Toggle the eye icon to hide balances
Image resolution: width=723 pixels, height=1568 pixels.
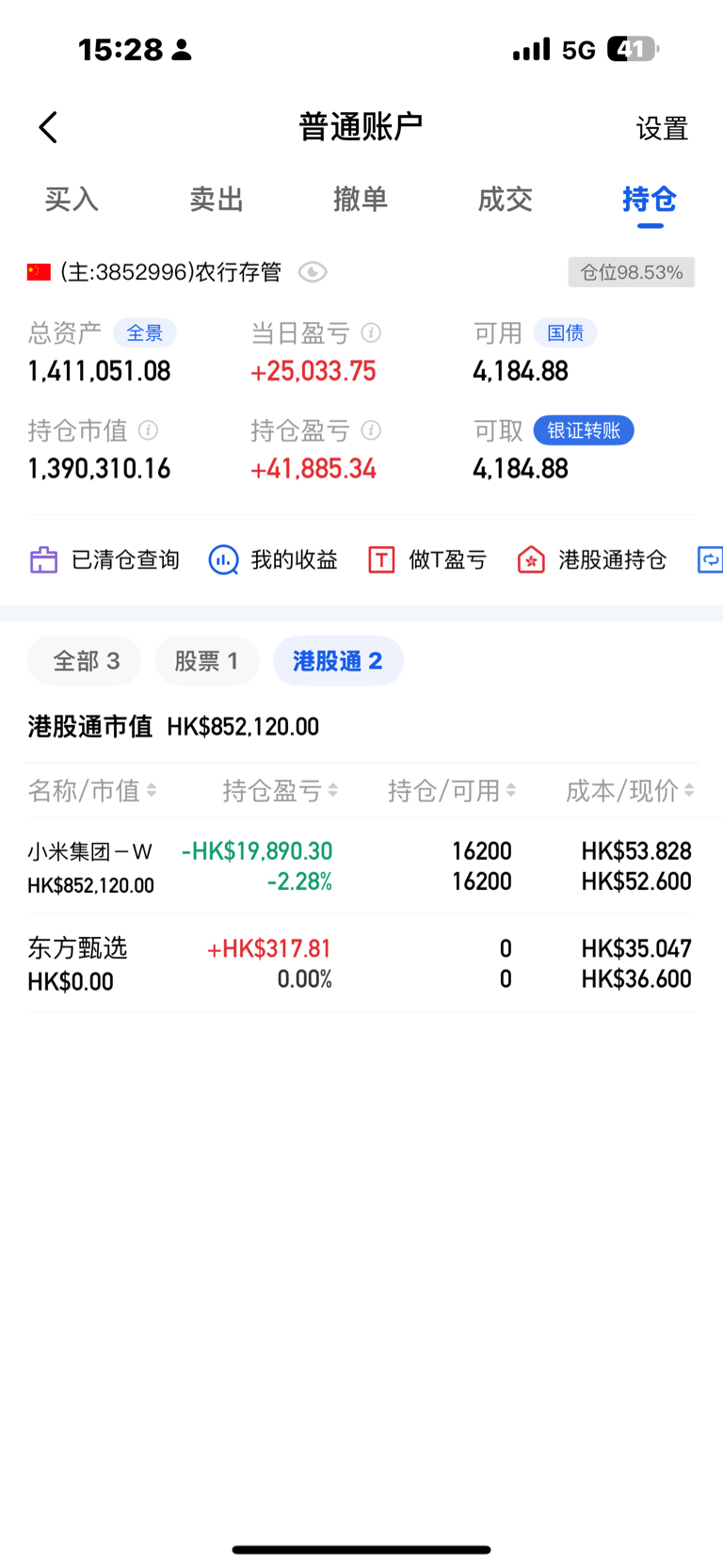313,272
